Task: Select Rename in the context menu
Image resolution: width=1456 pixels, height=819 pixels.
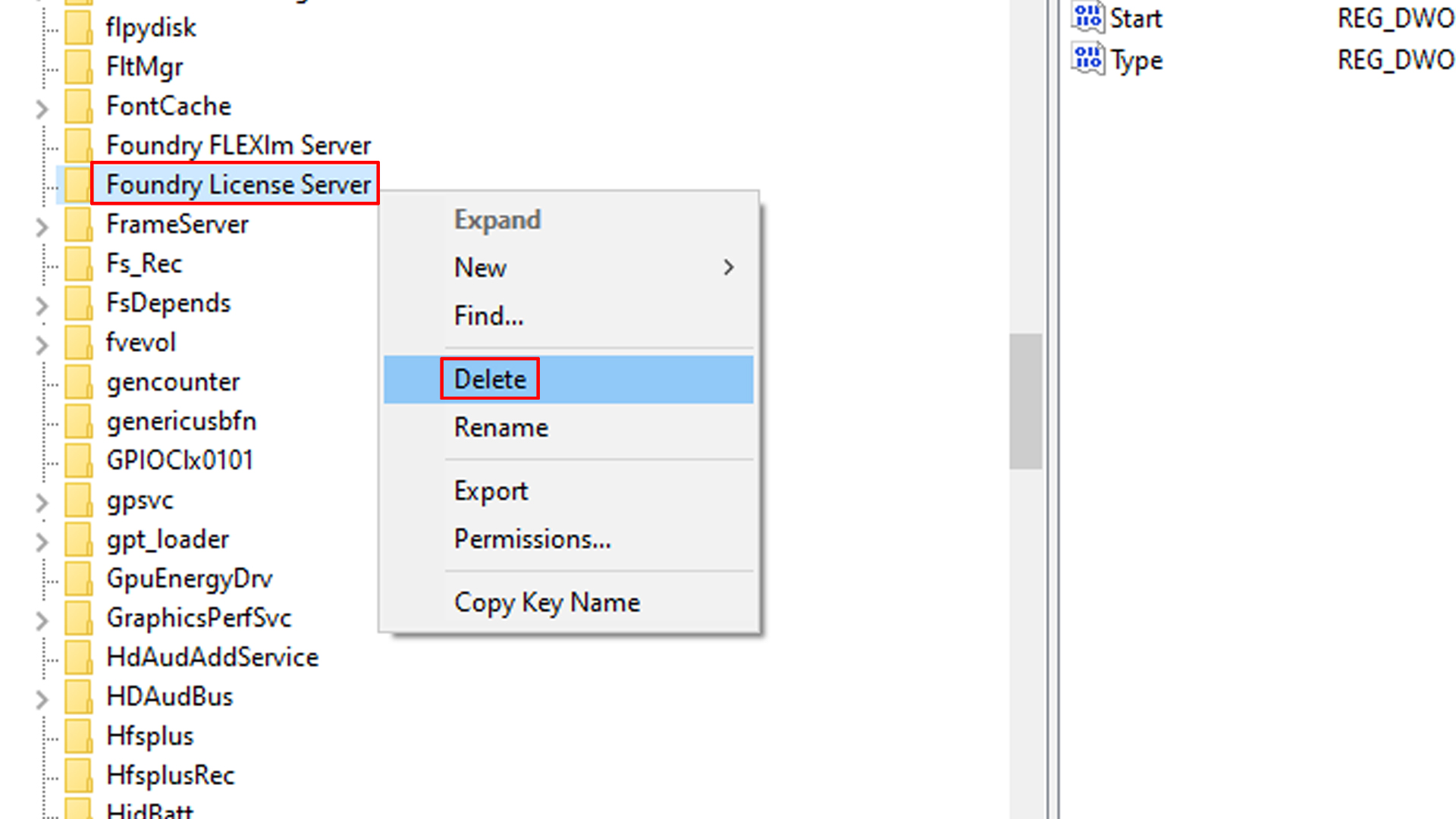Action: (x=500, y=428)
